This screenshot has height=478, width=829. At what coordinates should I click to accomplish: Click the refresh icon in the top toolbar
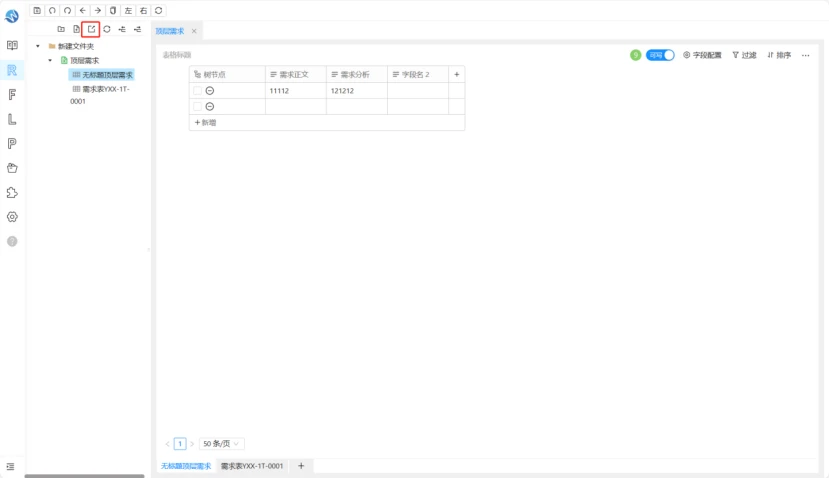point(159,11)
